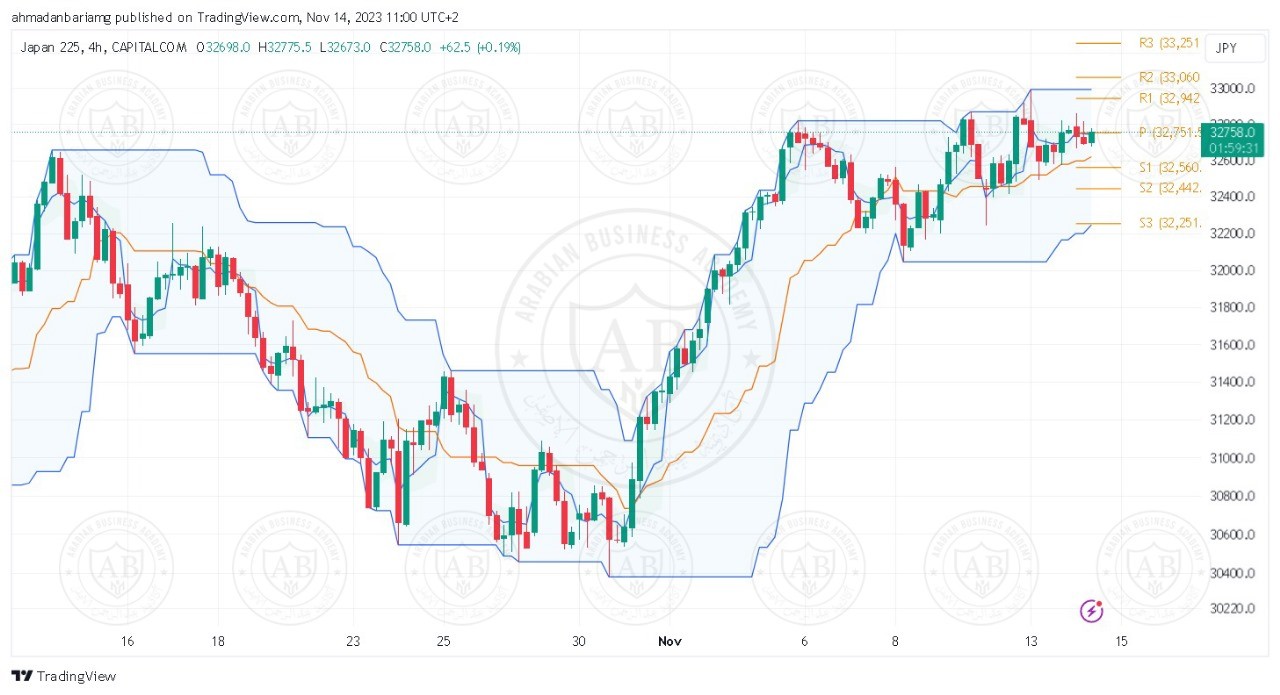Click the TradingView logo at bottom left
The height and width of the screenshot is (695, 1280).
click(64, 676)
